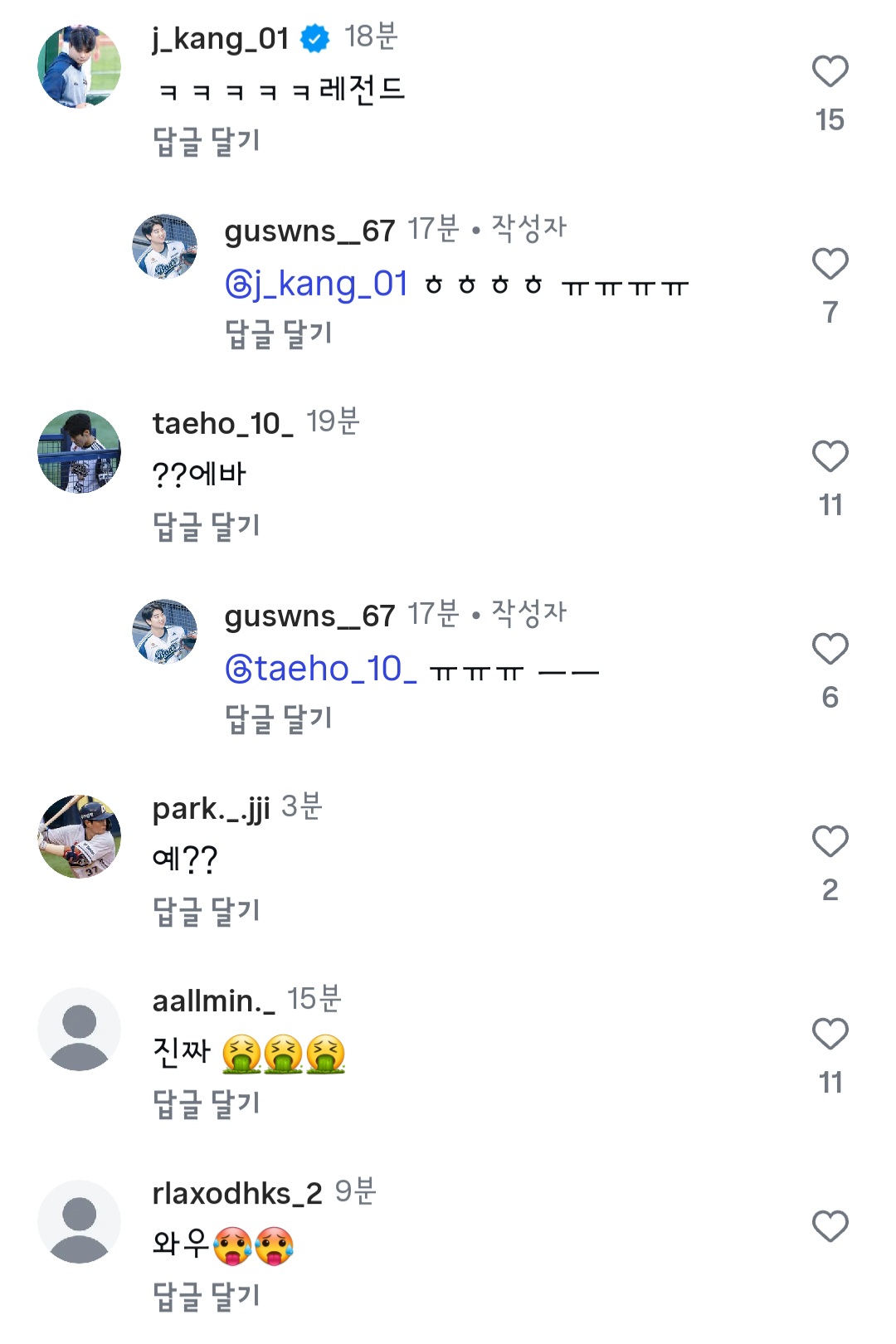Tap rlaxodhks_2's default avatar

tap(80, 1221)
